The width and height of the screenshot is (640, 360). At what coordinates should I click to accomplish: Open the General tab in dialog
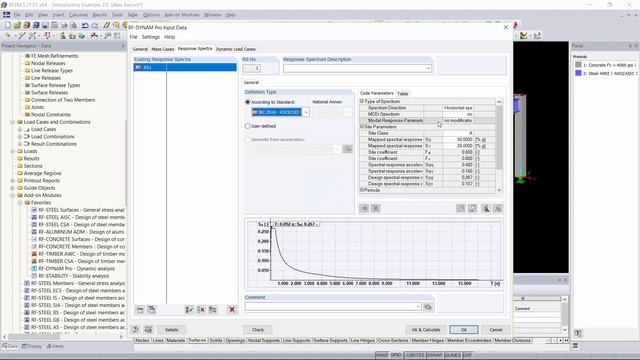(x=140, y=49)
